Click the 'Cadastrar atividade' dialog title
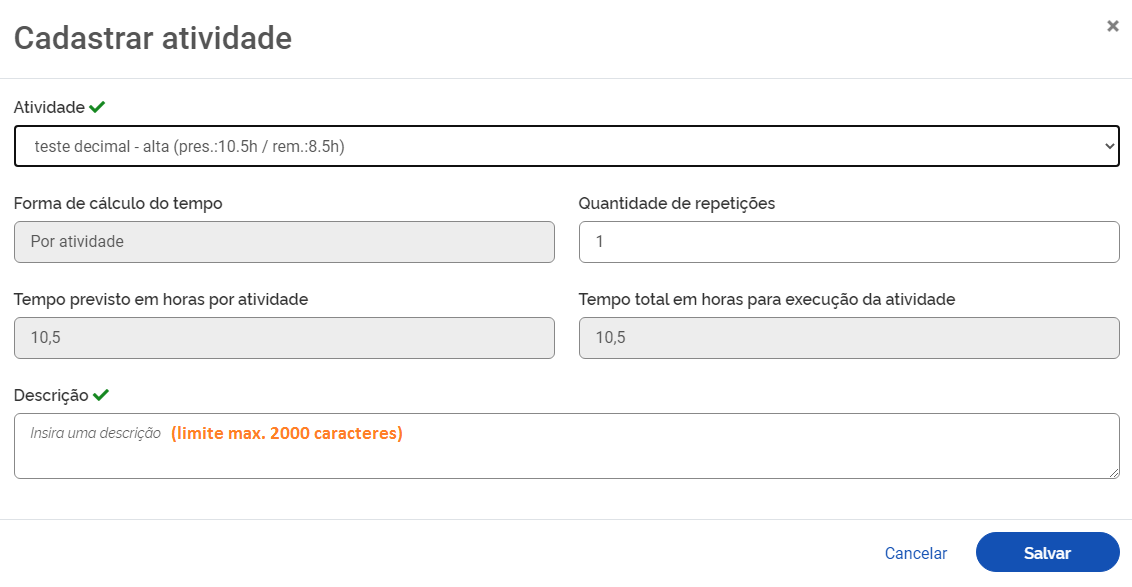1132x587 pixels. [153, 38]
